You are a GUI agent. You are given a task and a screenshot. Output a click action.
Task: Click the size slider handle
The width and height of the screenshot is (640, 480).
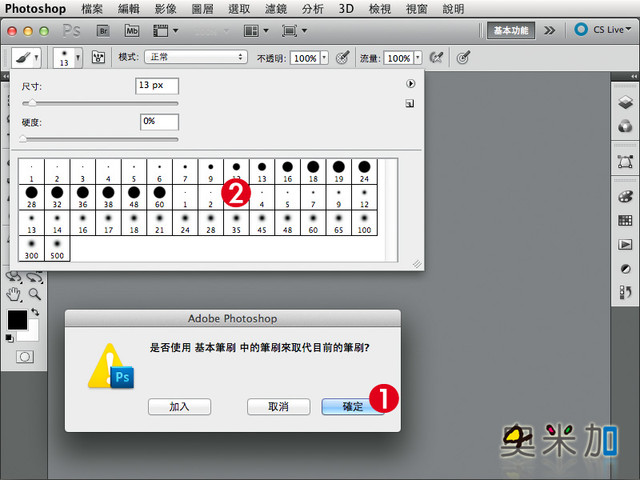32,103
